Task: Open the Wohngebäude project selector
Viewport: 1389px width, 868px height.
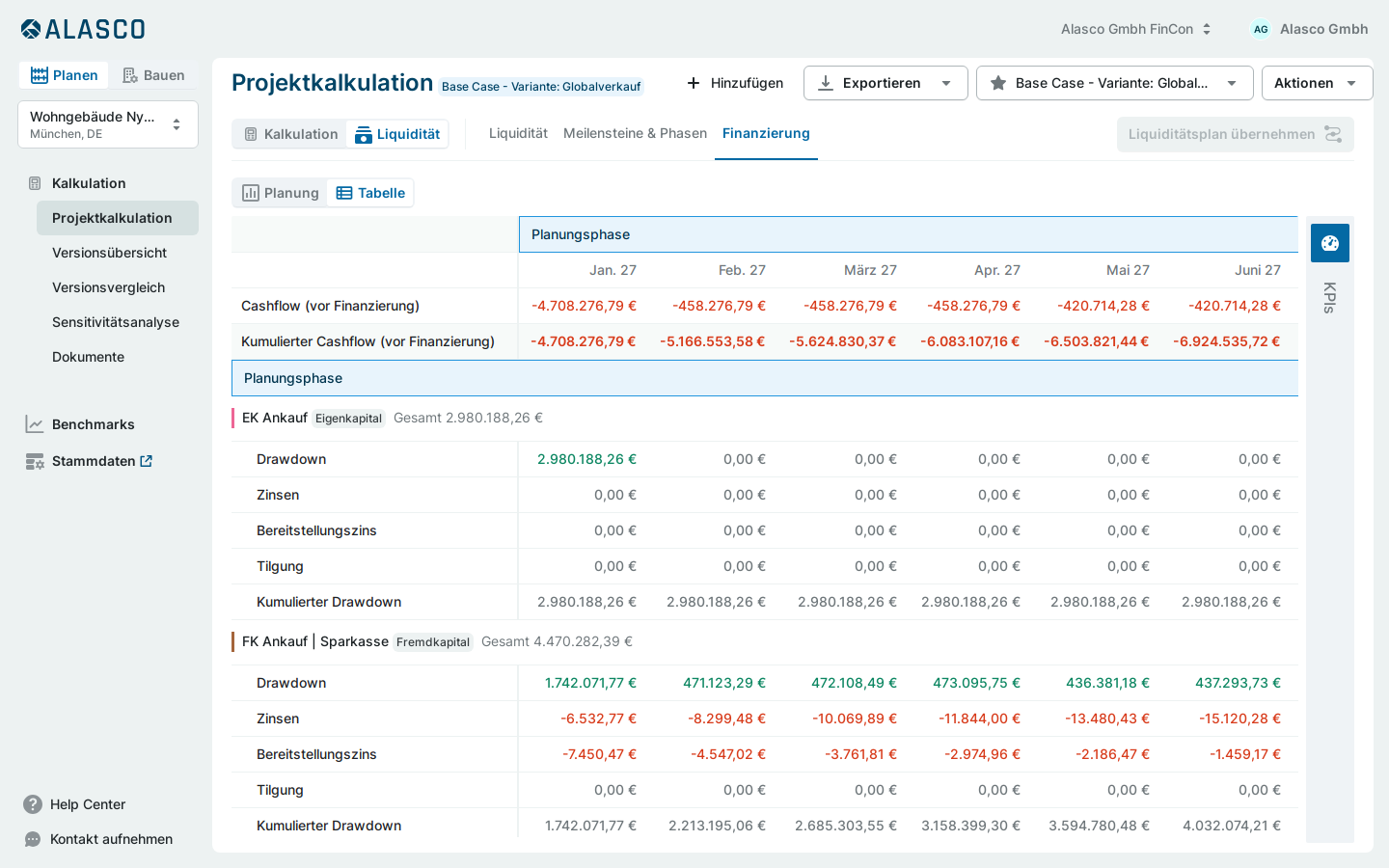Action: (108, 124)
